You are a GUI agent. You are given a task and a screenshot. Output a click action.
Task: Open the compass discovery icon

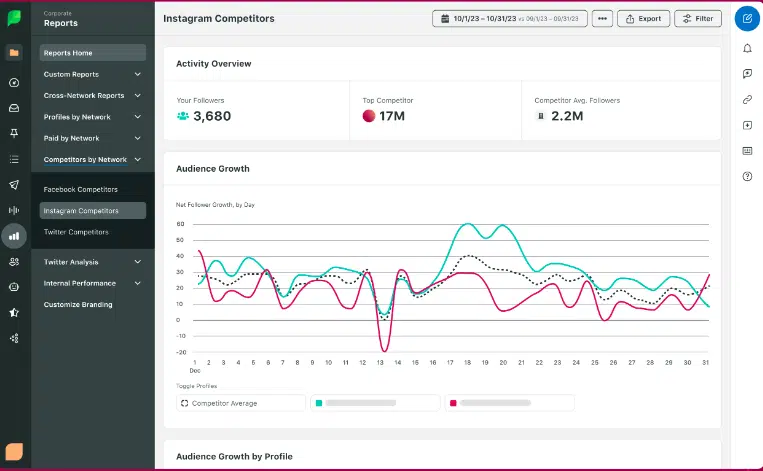(14, 83)
